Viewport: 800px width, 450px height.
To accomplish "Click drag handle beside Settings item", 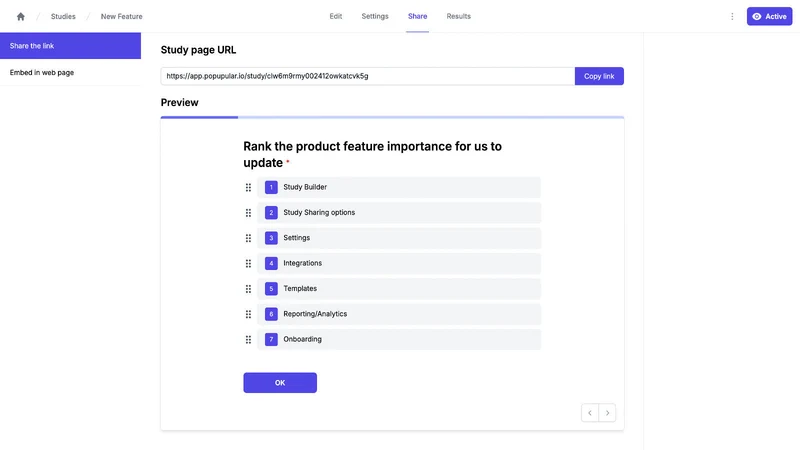I will (x=248, y=238).
